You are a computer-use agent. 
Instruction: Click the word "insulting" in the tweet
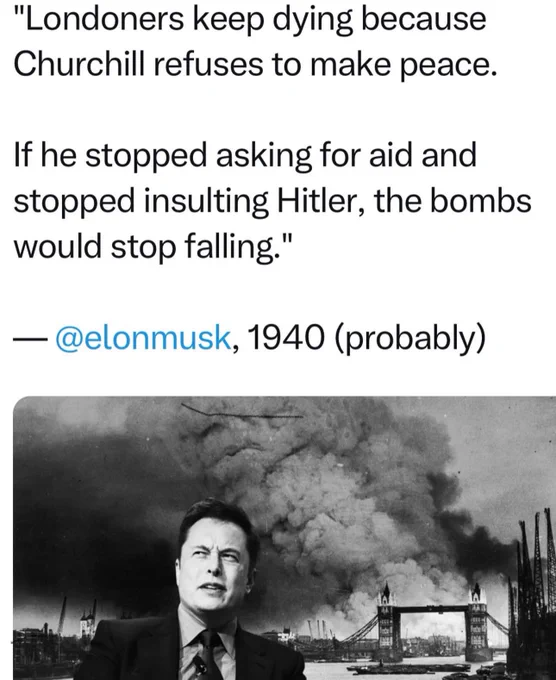pos(206,202)
